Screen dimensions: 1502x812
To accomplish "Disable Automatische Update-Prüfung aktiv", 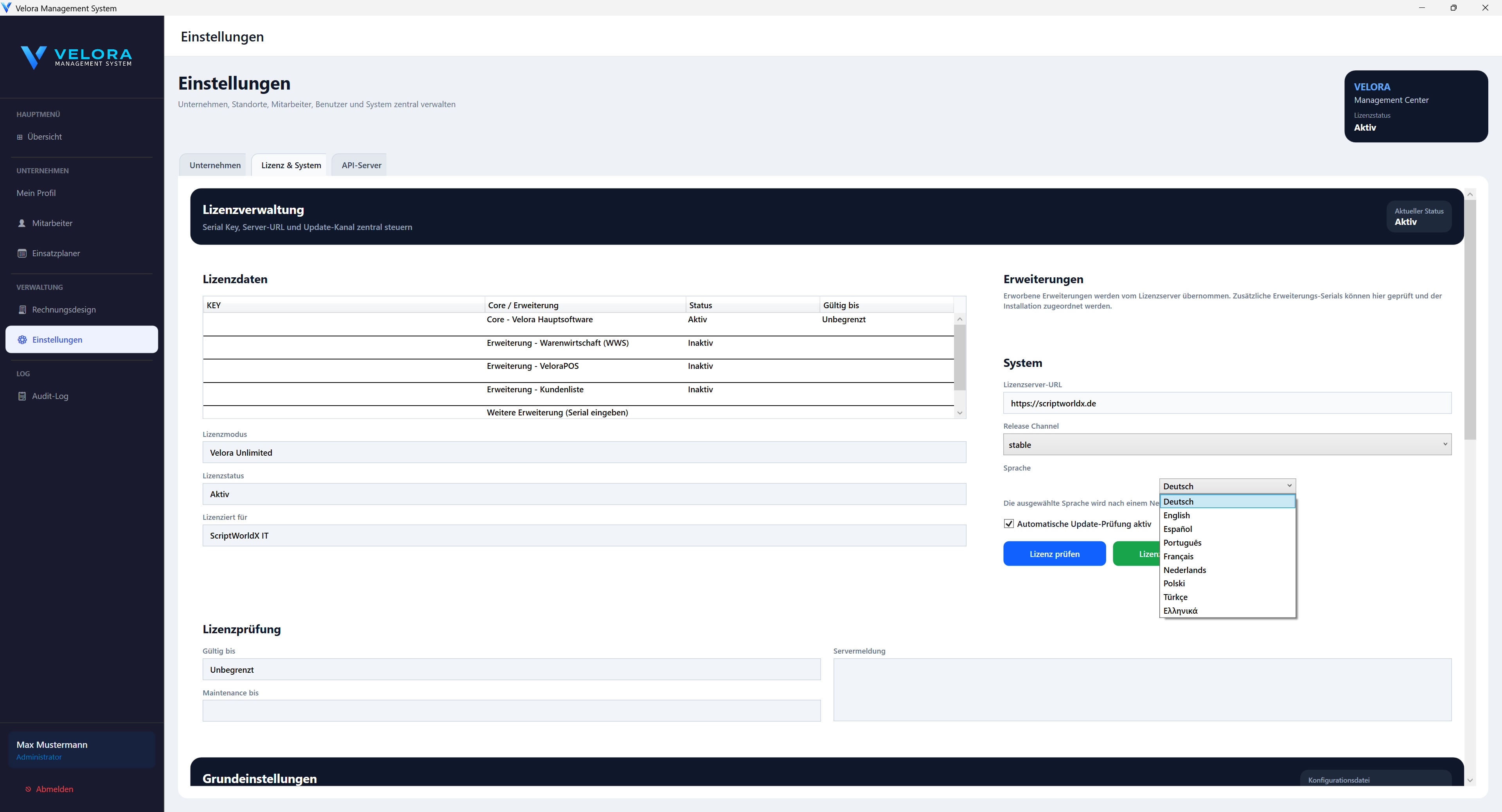I will 1009,523.
